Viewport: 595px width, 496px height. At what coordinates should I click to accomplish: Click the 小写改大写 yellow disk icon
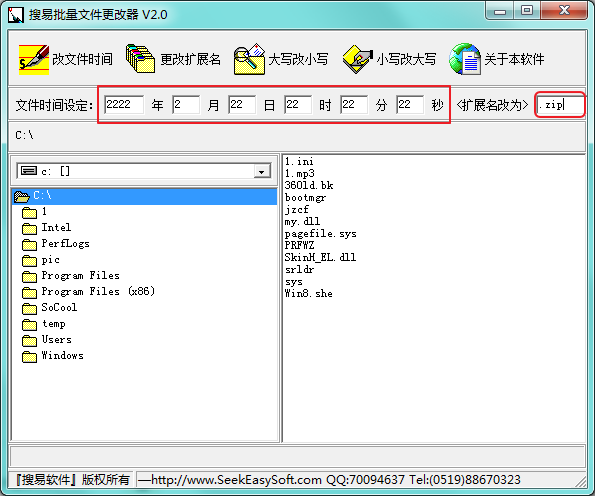(357, 59)
